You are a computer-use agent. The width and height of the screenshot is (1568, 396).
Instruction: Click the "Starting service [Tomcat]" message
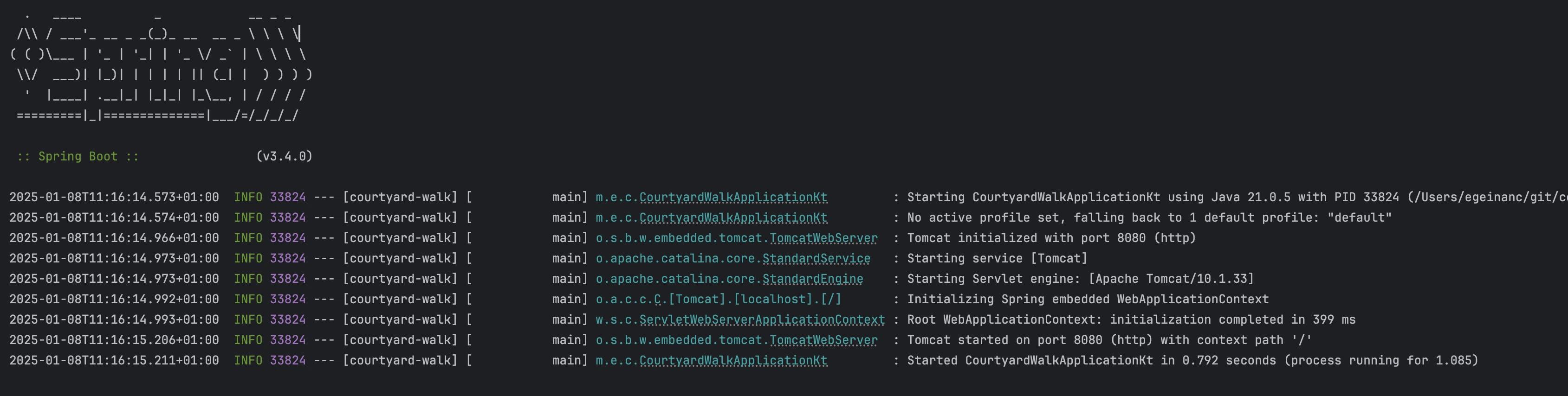997,259
